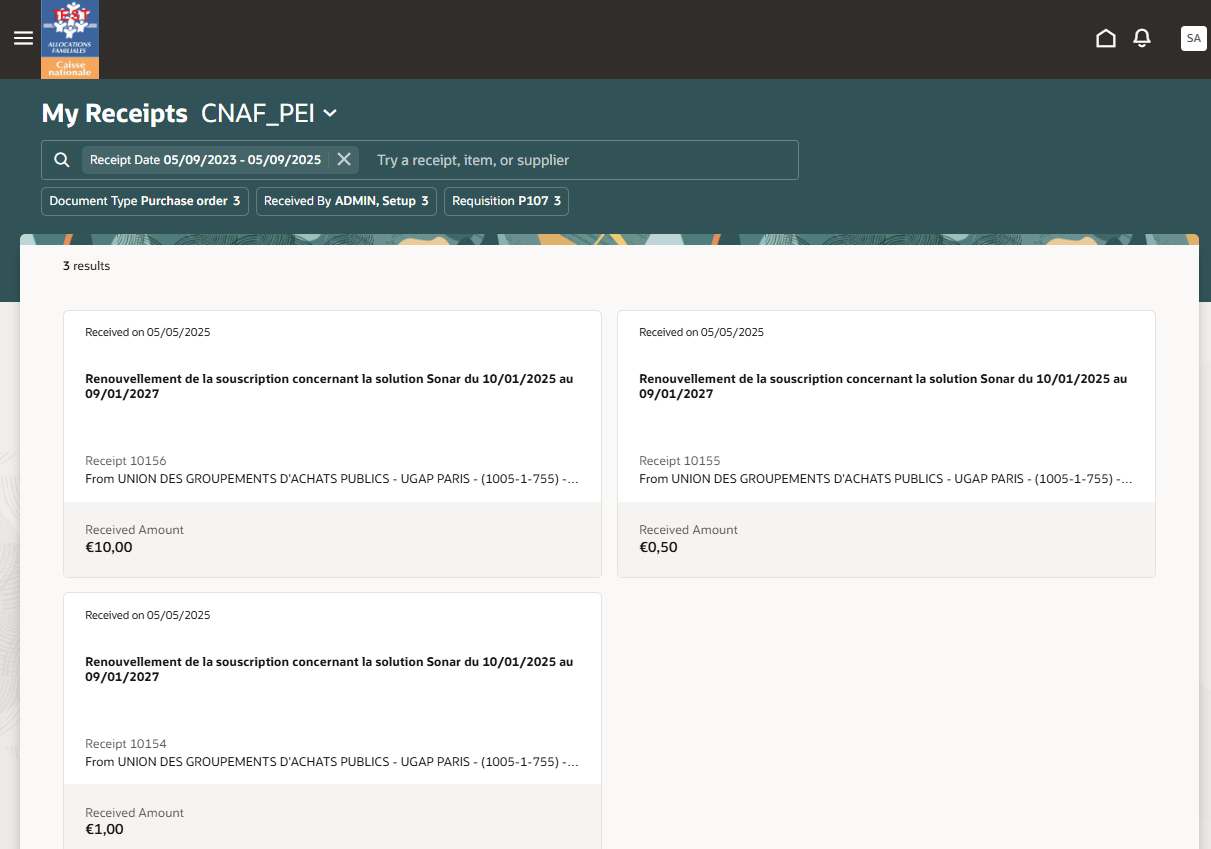This screenshot has height=849, width=1211.
Task: Select the €1,00 received amount
Action: point(104,830)
